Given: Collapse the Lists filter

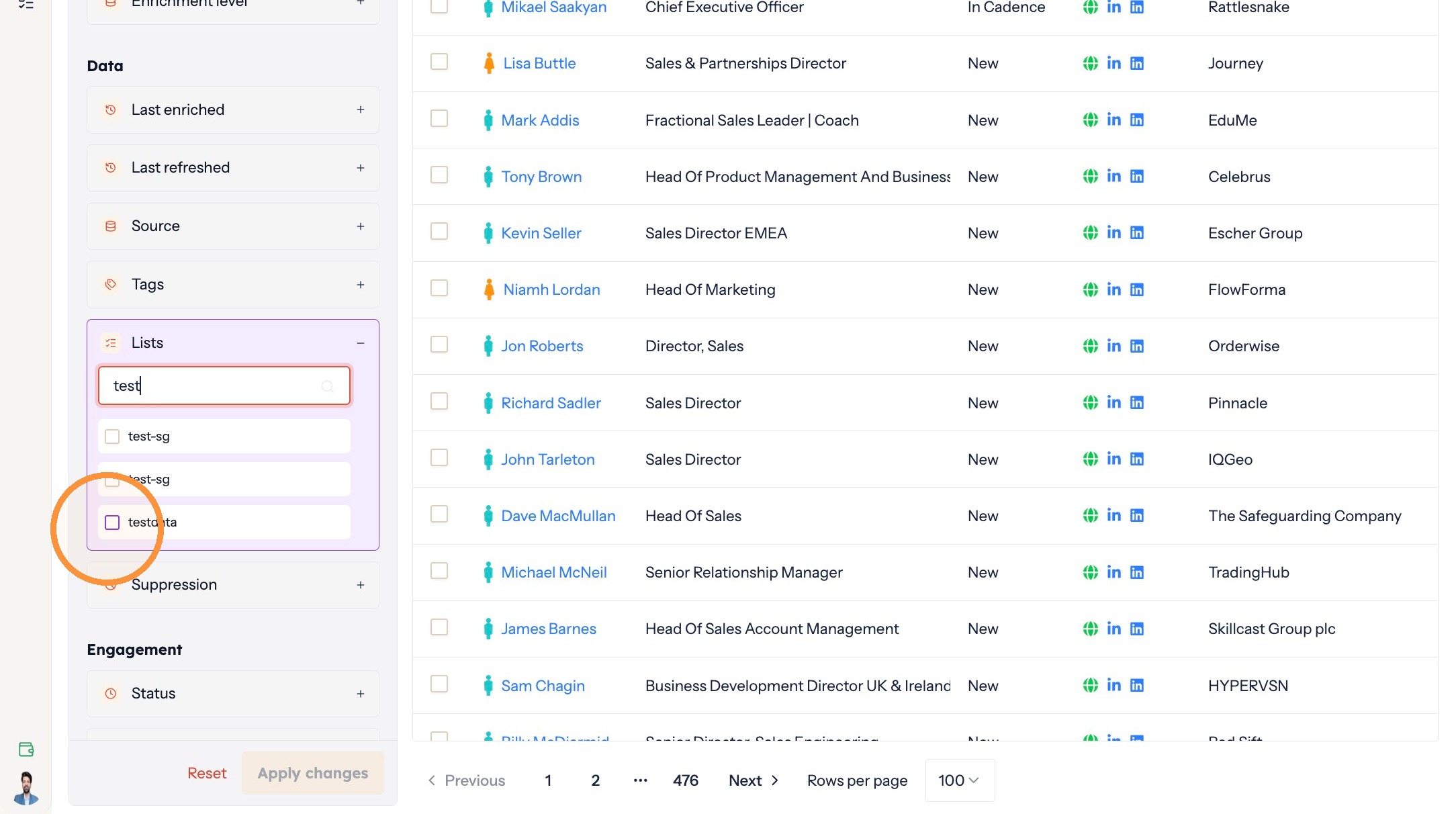Looking at the screenshot, I should 361,343.
